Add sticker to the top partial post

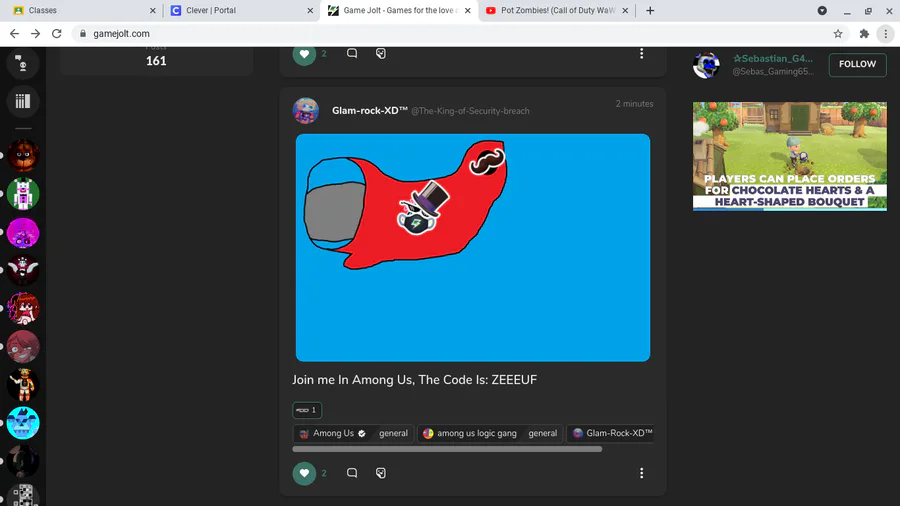[381, 53]
